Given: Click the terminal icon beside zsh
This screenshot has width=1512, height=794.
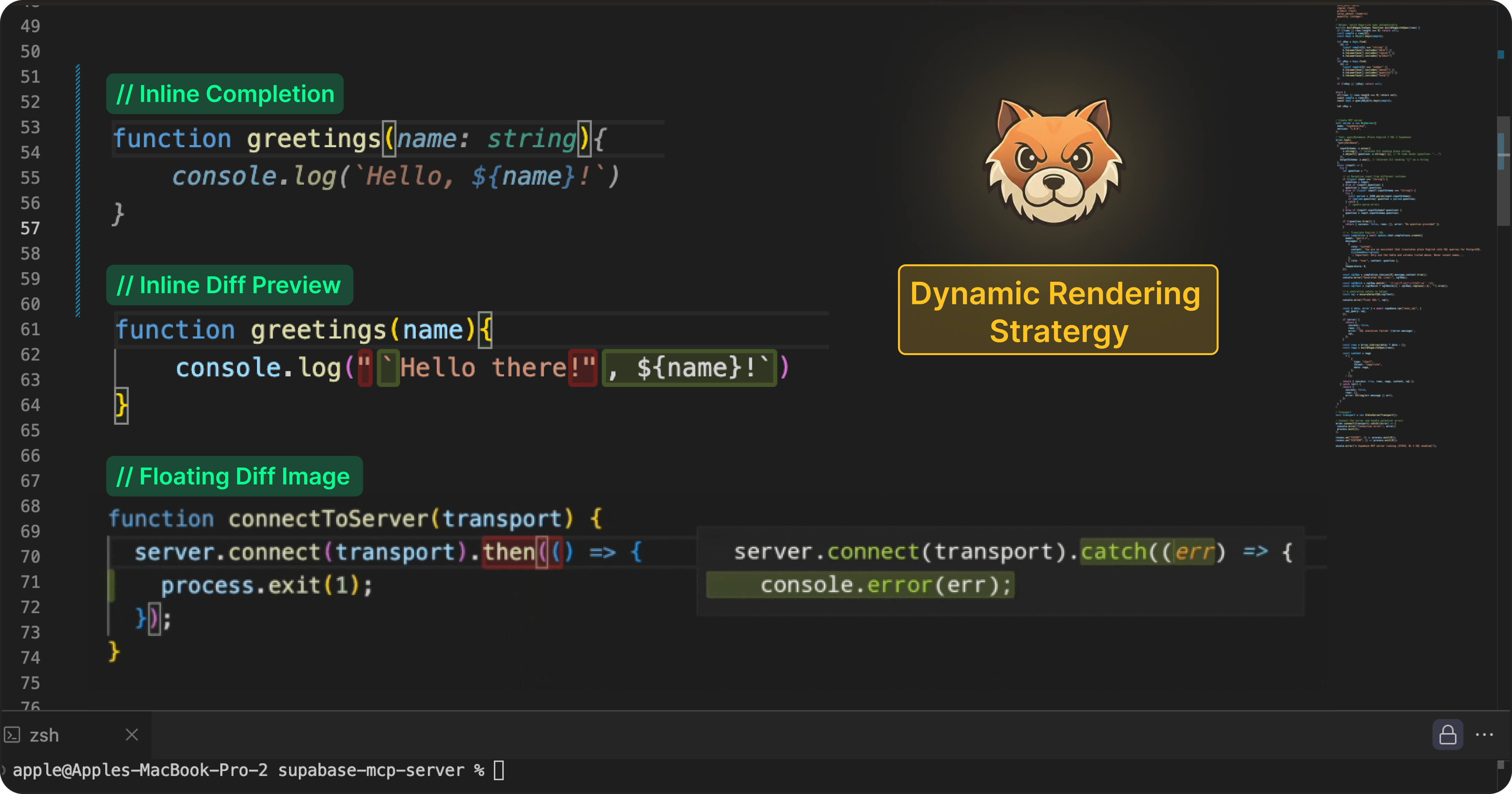Looking at the screenshot, I should (x=12, y=735).
